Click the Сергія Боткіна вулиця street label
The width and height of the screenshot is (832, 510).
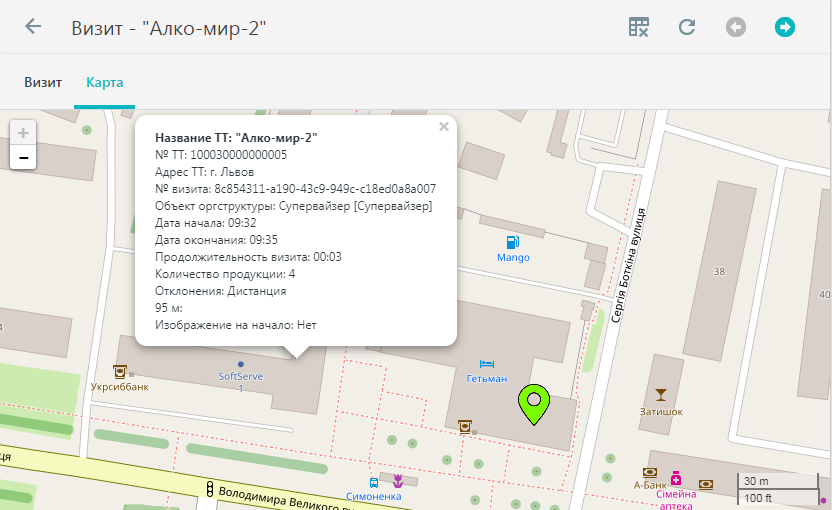(628, 265)
